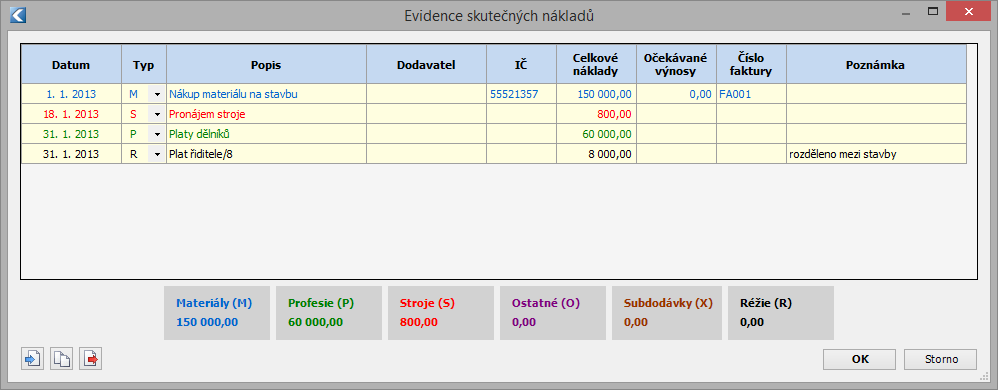Select the date cell 1. 1. 2013
Screen dimensions: 998x390
(71, 95)
